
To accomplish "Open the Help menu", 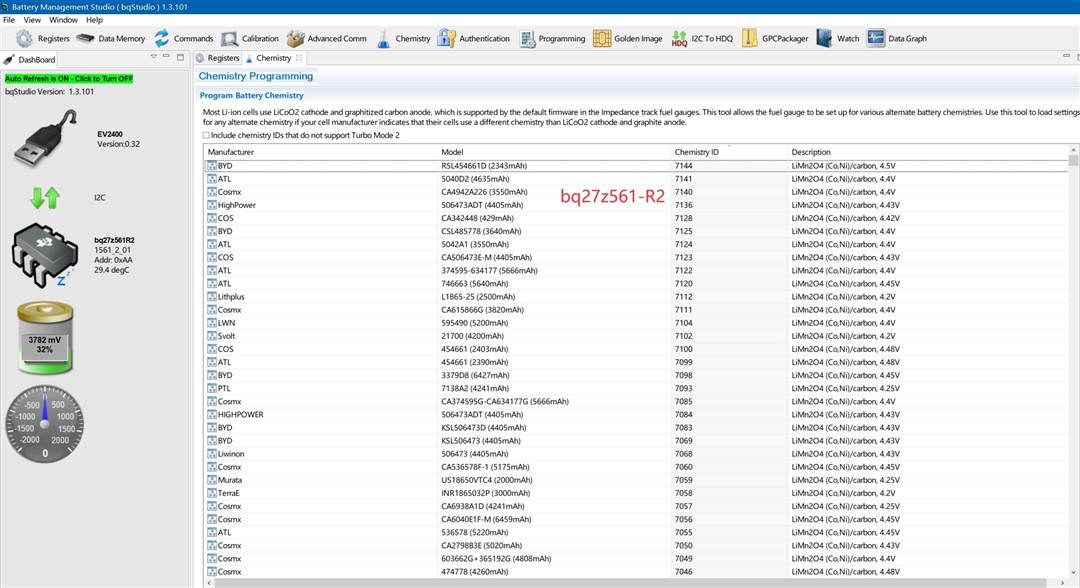I will click(x=94, y=20).
